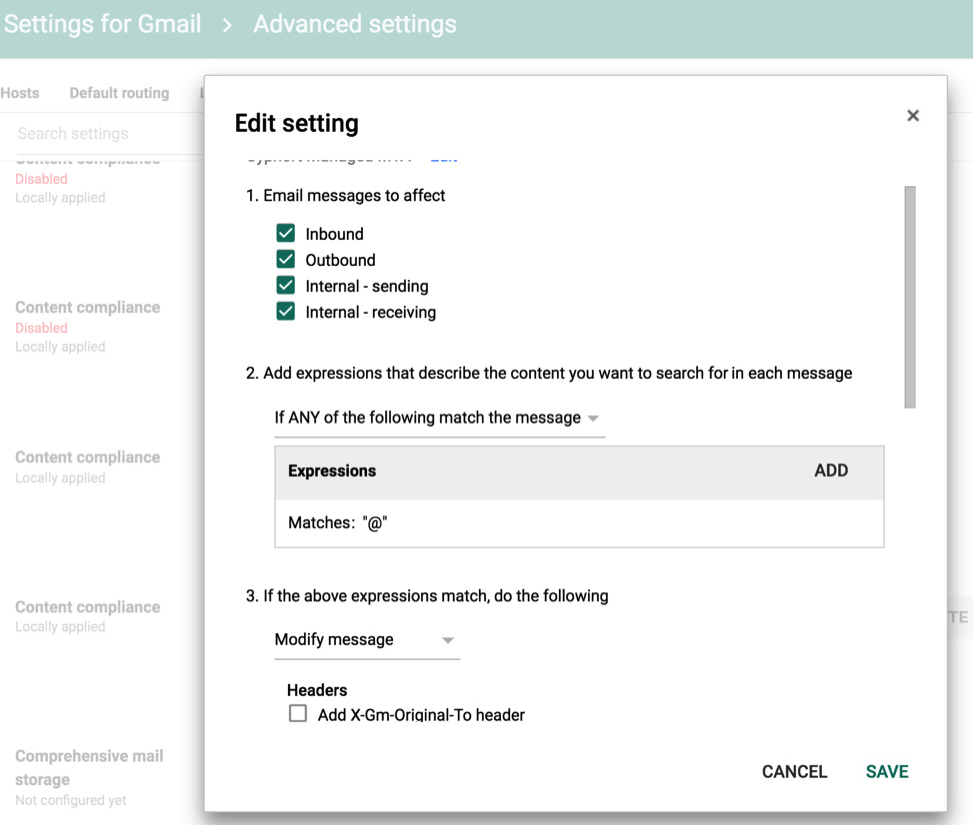Close the Edit setting dialog
This screenshot has width=973, height=826.
(x=912, y=116)
